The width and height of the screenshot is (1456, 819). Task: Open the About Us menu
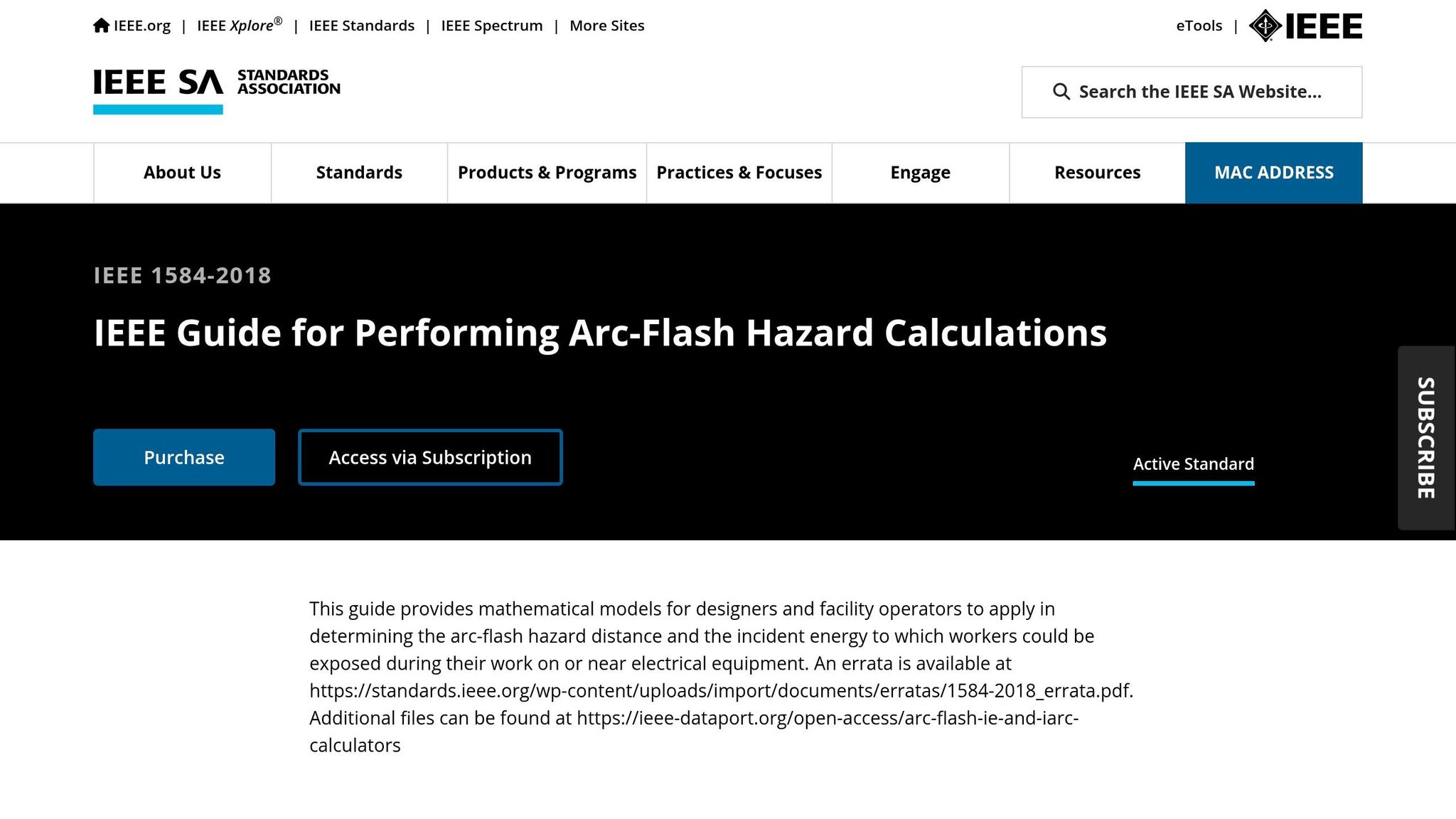182,173
